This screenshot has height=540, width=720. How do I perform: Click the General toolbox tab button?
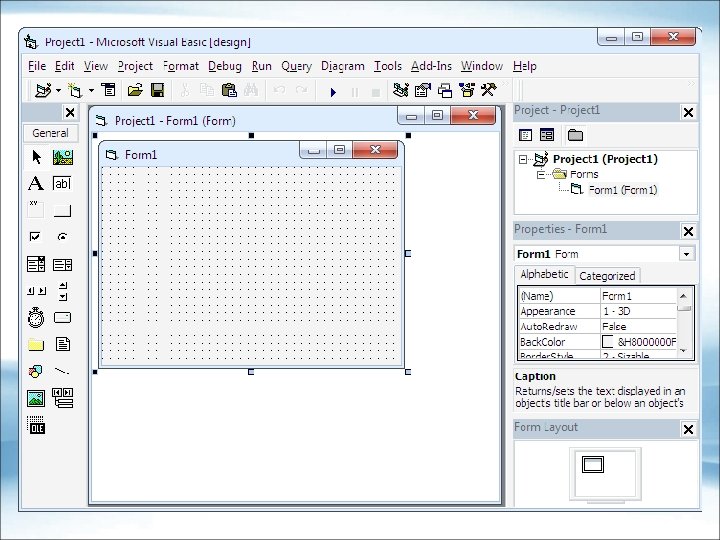(51, 133)
